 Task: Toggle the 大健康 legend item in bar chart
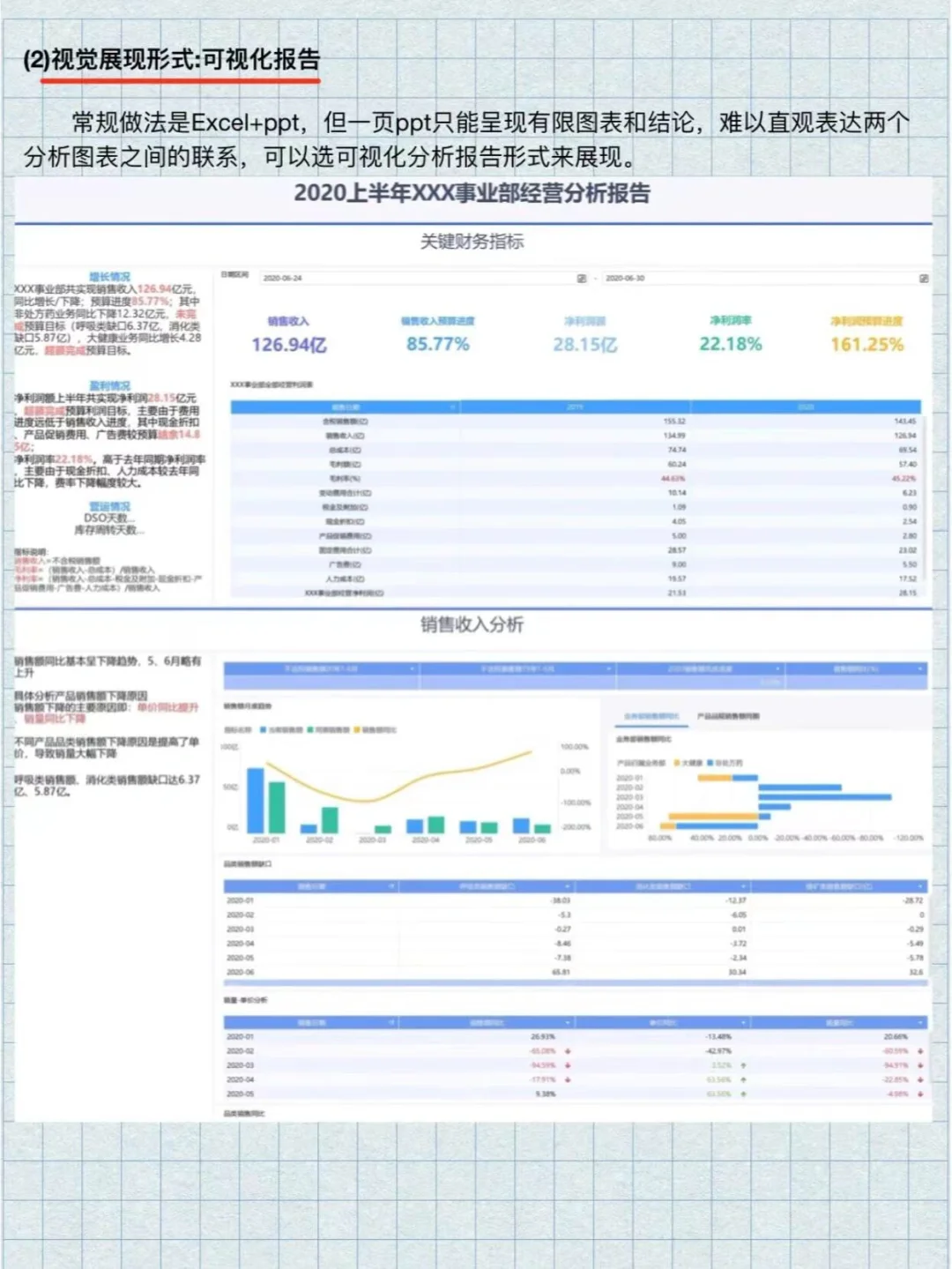688,763
